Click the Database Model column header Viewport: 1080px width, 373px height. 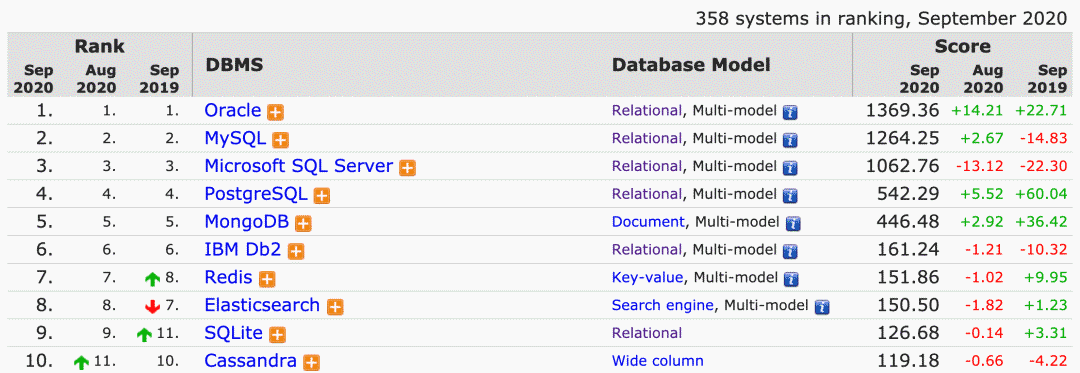pos(691,65)
